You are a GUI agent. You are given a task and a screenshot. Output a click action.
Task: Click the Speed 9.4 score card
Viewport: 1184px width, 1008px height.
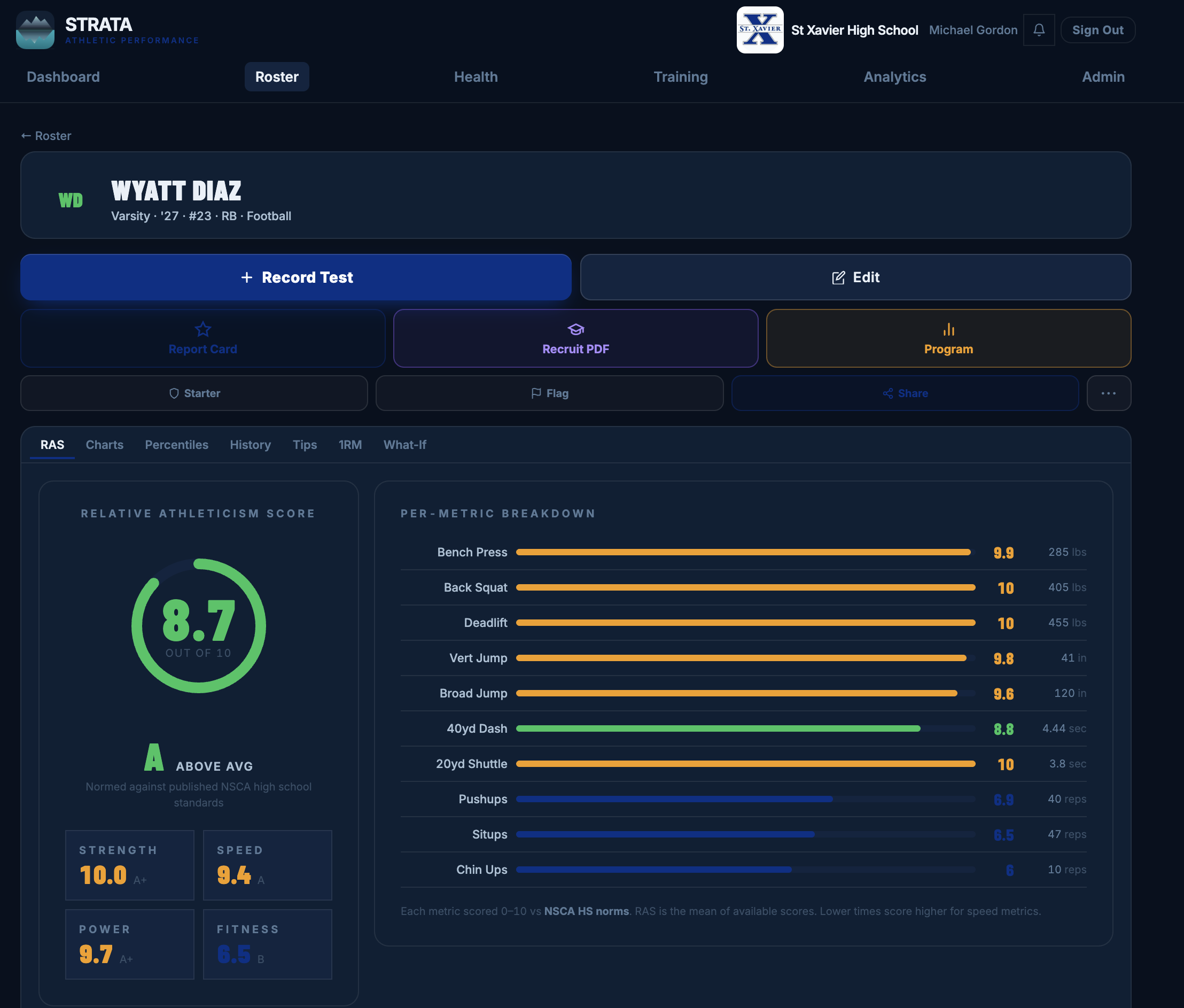tap(267, 865)
